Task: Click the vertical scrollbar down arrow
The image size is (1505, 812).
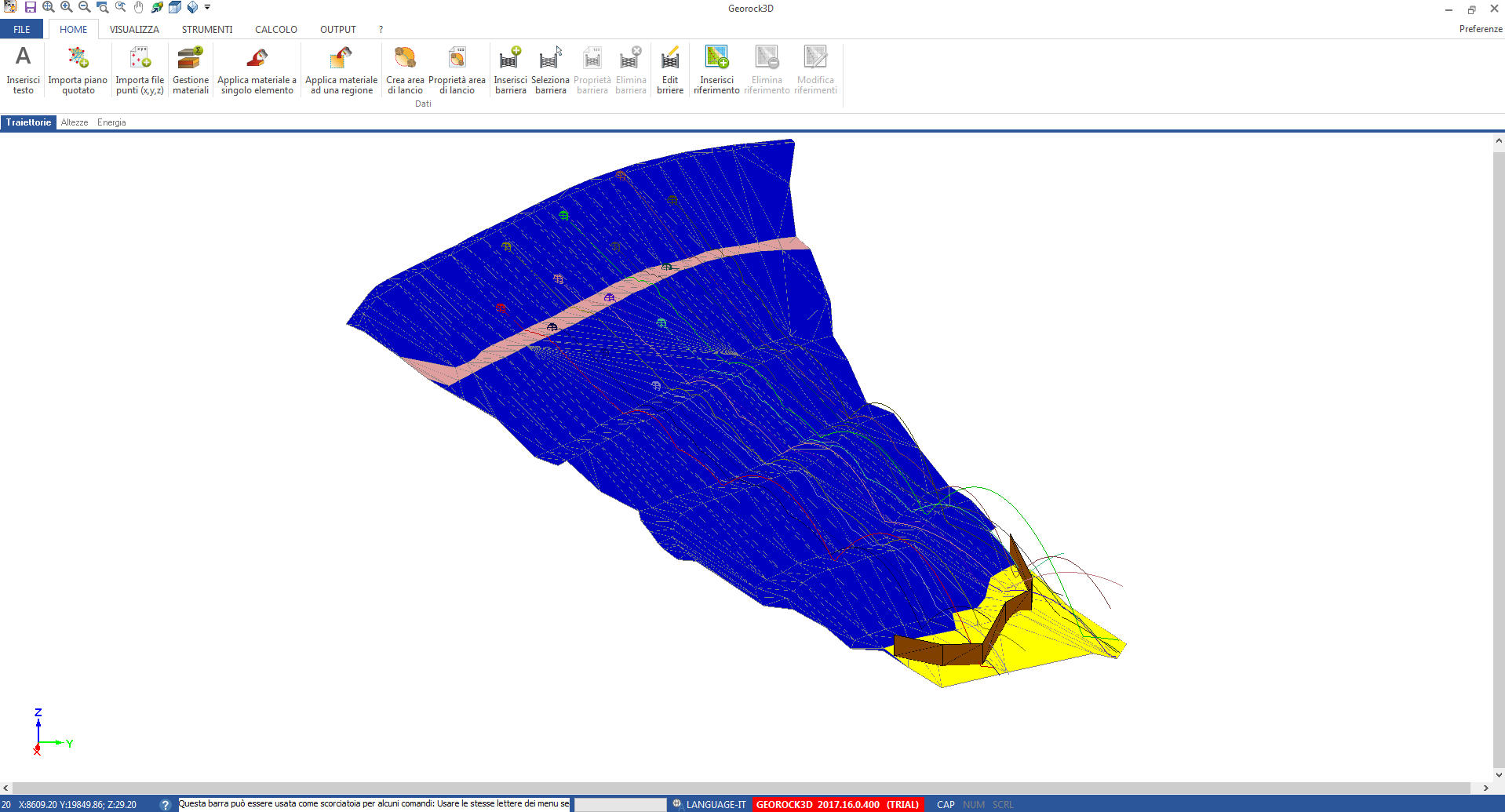Action: point(1499,775)
